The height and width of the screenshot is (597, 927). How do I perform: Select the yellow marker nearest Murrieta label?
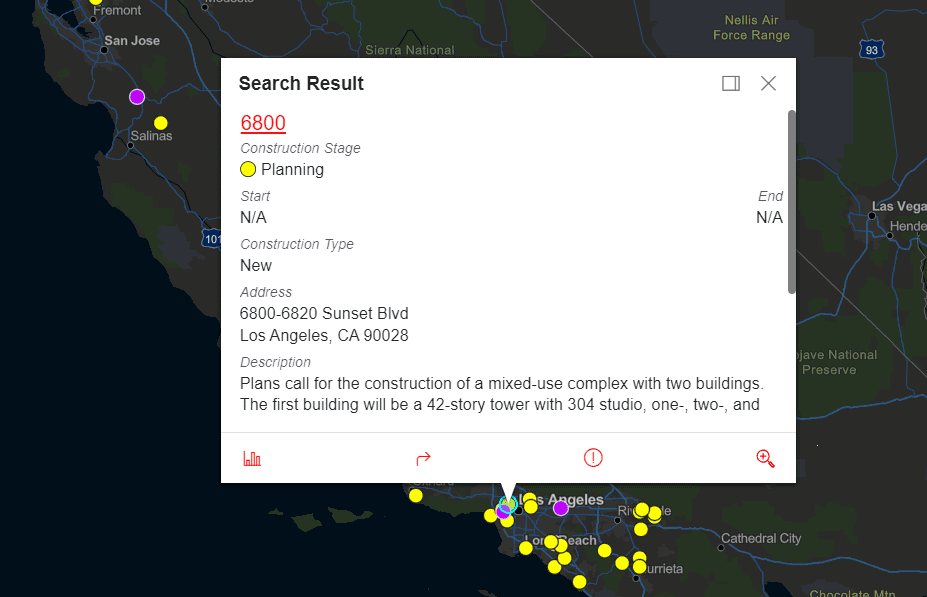click(x=640, y=567)
